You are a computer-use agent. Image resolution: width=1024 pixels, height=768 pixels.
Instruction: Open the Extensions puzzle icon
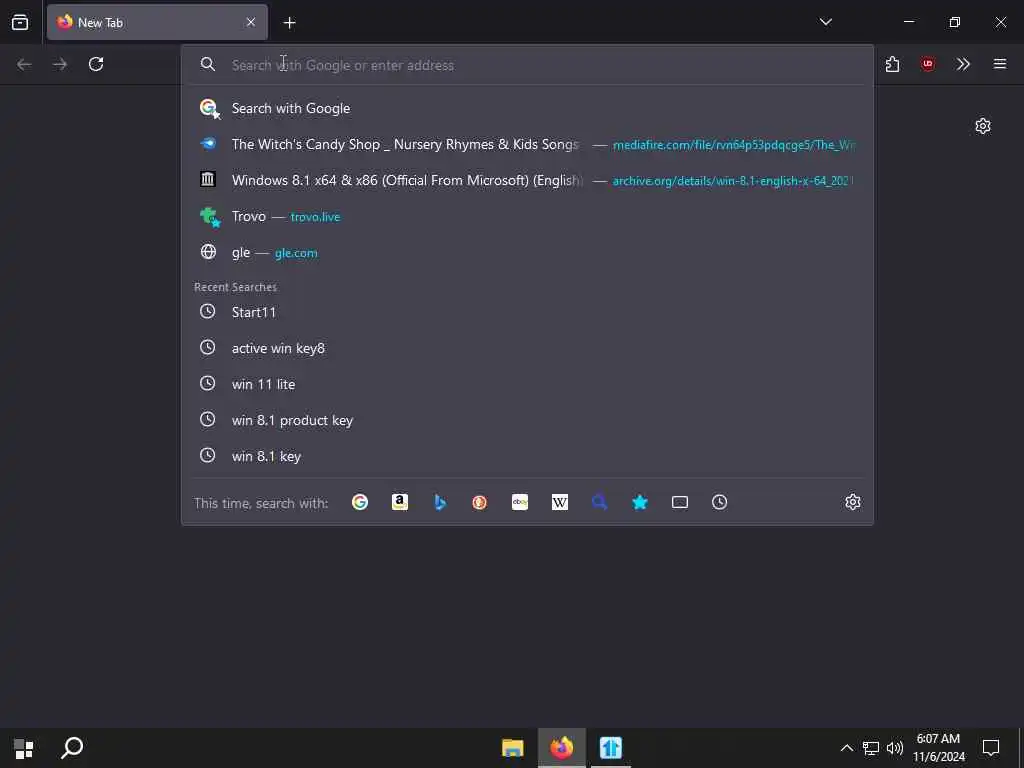pos(892,64)
